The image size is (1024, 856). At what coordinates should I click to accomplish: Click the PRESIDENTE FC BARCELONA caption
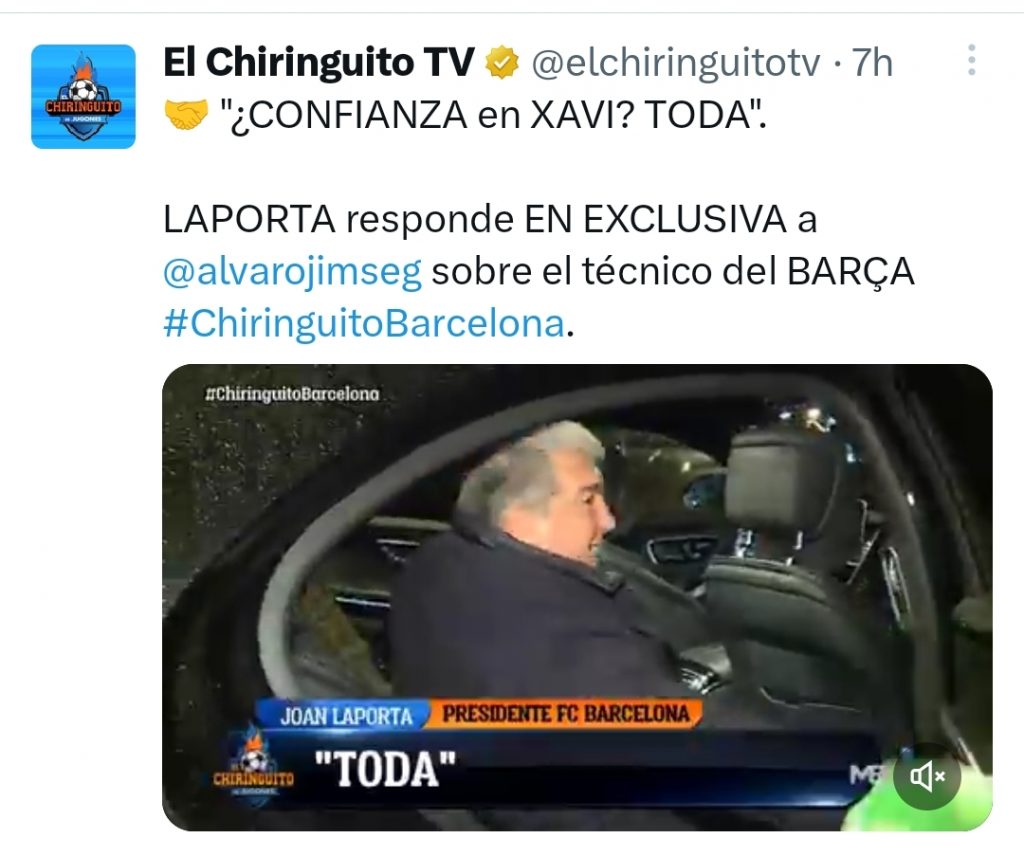pos(566,714)
